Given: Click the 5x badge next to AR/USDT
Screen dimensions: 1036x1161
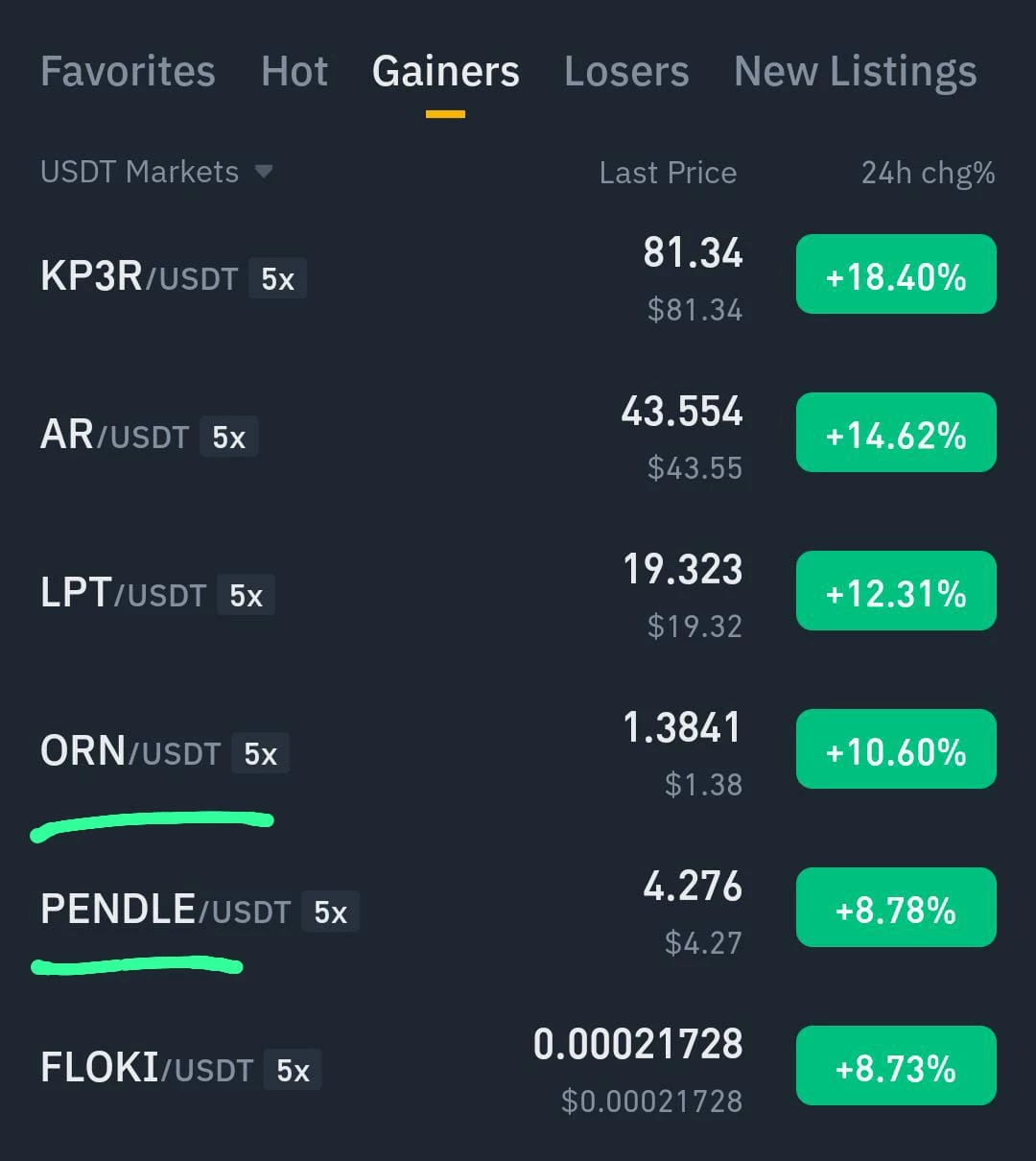Looking at the screenshot, I should tap(228, 437).
